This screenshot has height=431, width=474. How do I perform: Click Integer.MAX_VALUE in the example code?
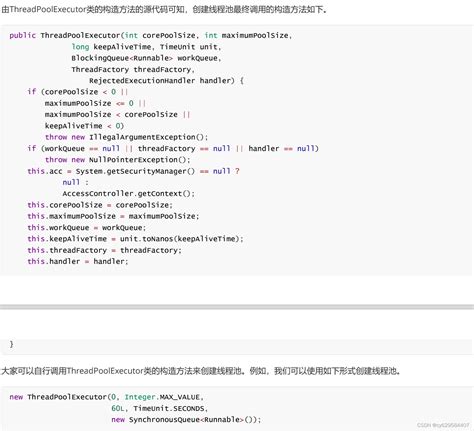click(x=162, y=397)
